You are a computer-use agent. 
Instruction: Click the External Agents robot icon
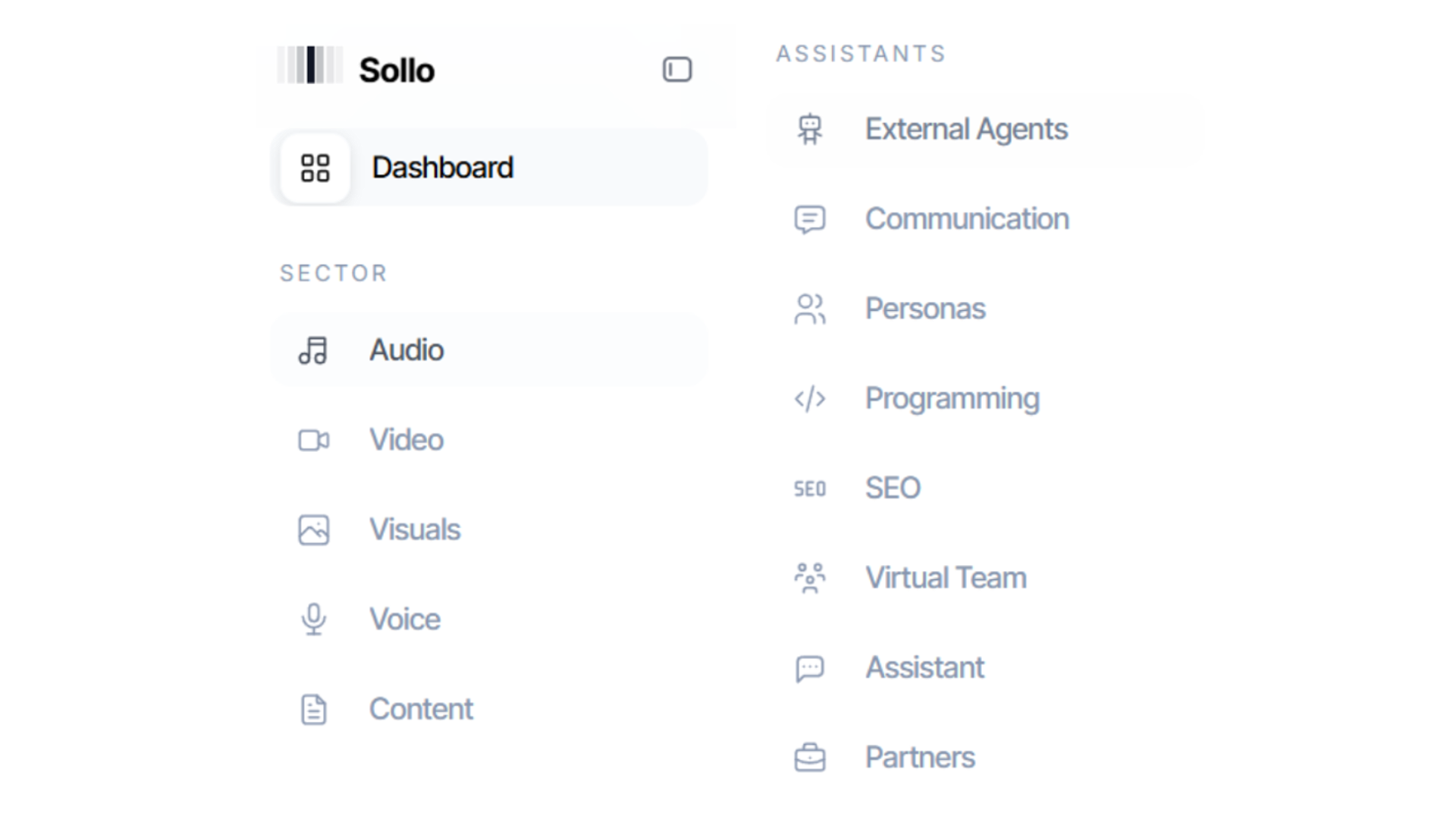[x=809, y=130]
